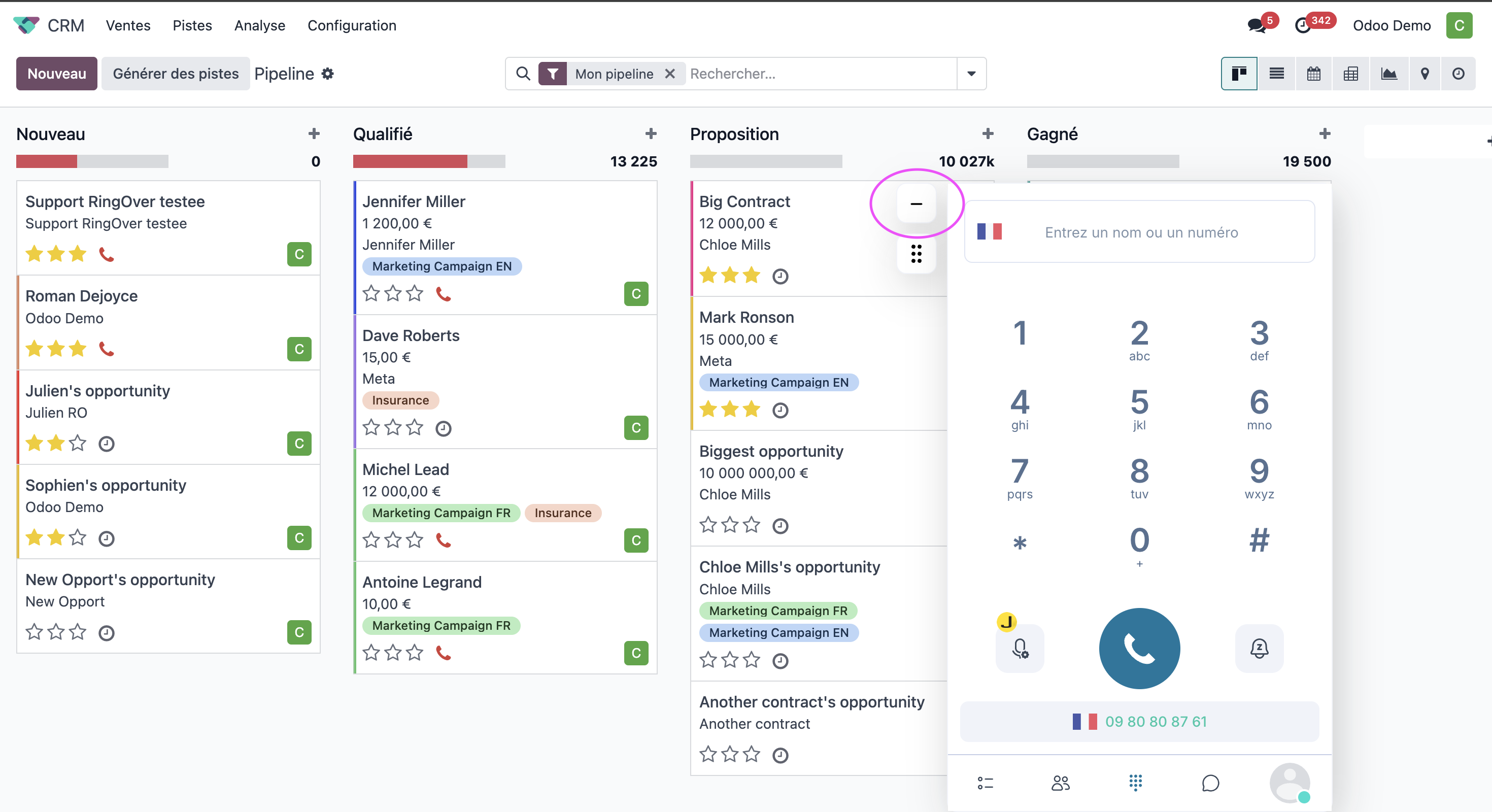Switch to Kanban view icon
Image resolution: width=1492 pixels, height=812 pixels.
(x=1239, y=74)
